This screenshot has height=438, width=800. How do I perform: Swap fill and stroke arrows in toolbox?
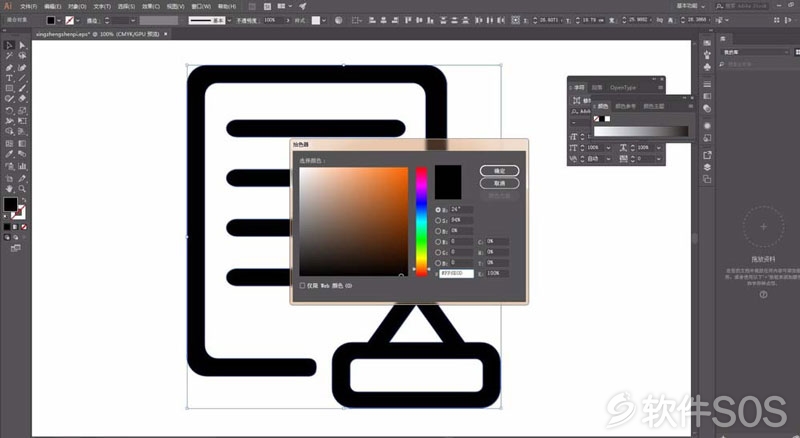(23, 200)
